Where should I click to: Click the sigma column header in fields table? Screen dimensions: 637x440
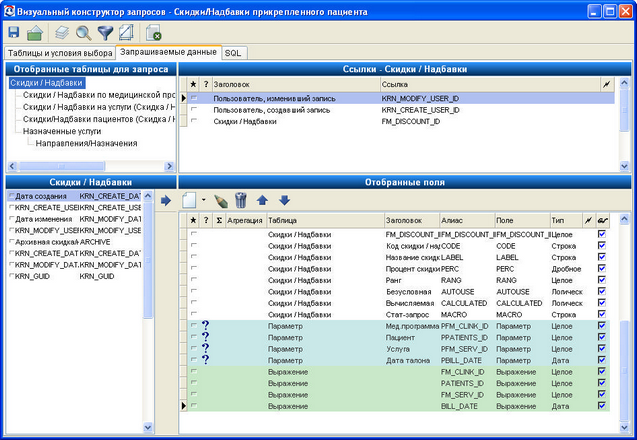[219, 221]
